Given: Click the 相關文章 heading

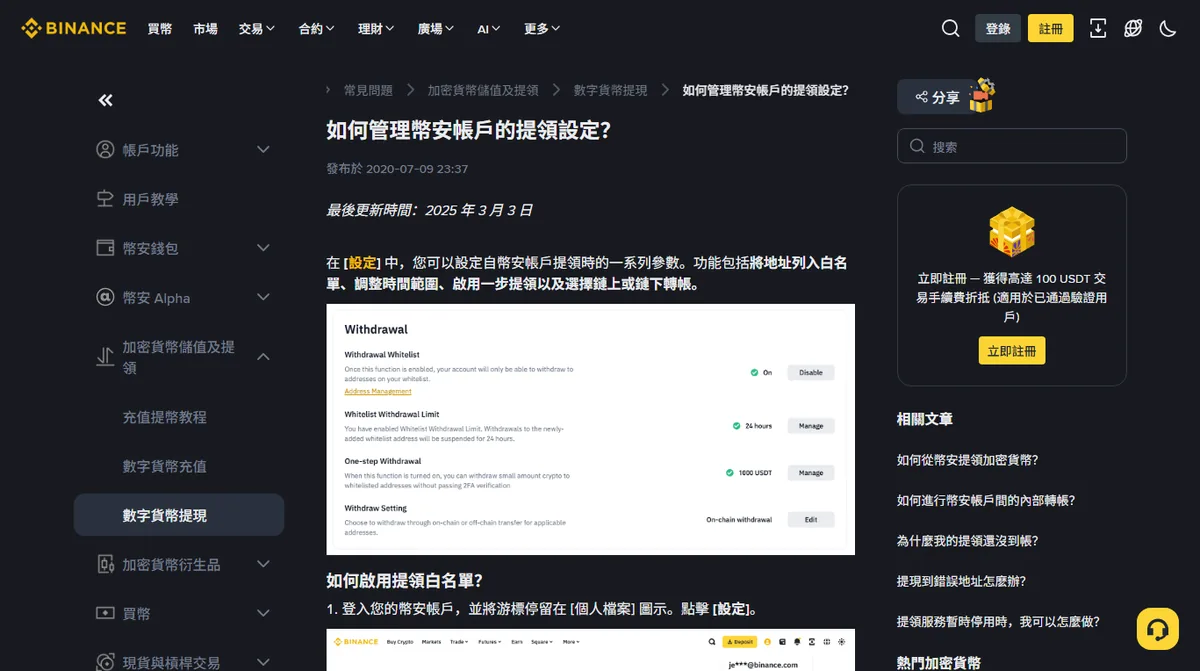Looking at the screenshot, I should [925, 419].
